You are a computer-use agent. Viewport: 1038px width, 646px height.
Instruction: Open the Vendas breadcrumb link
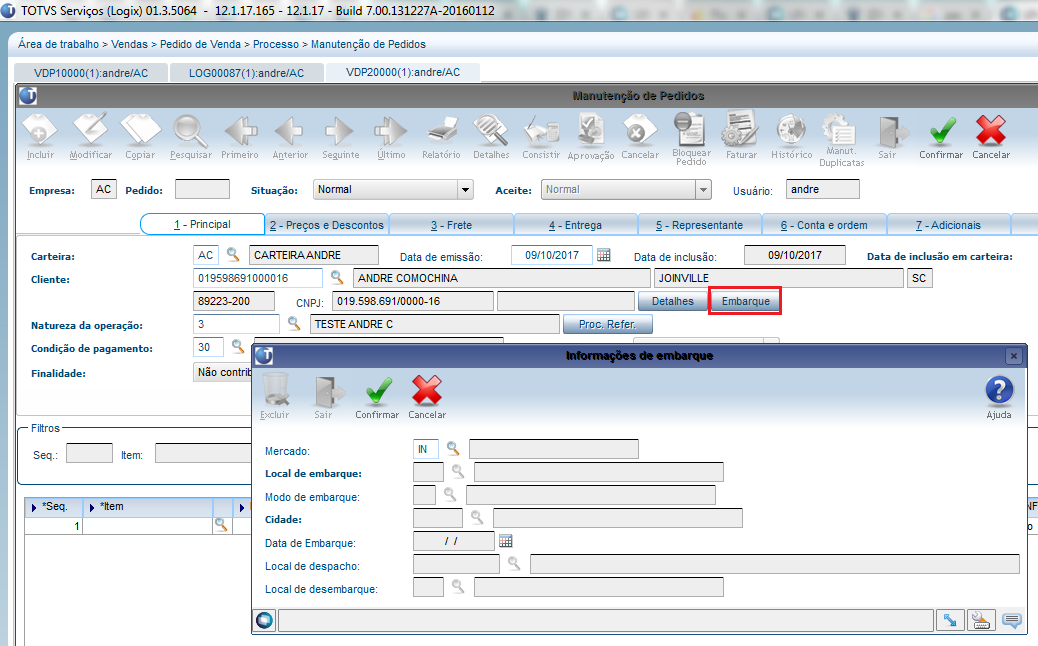tap(129, 44)
